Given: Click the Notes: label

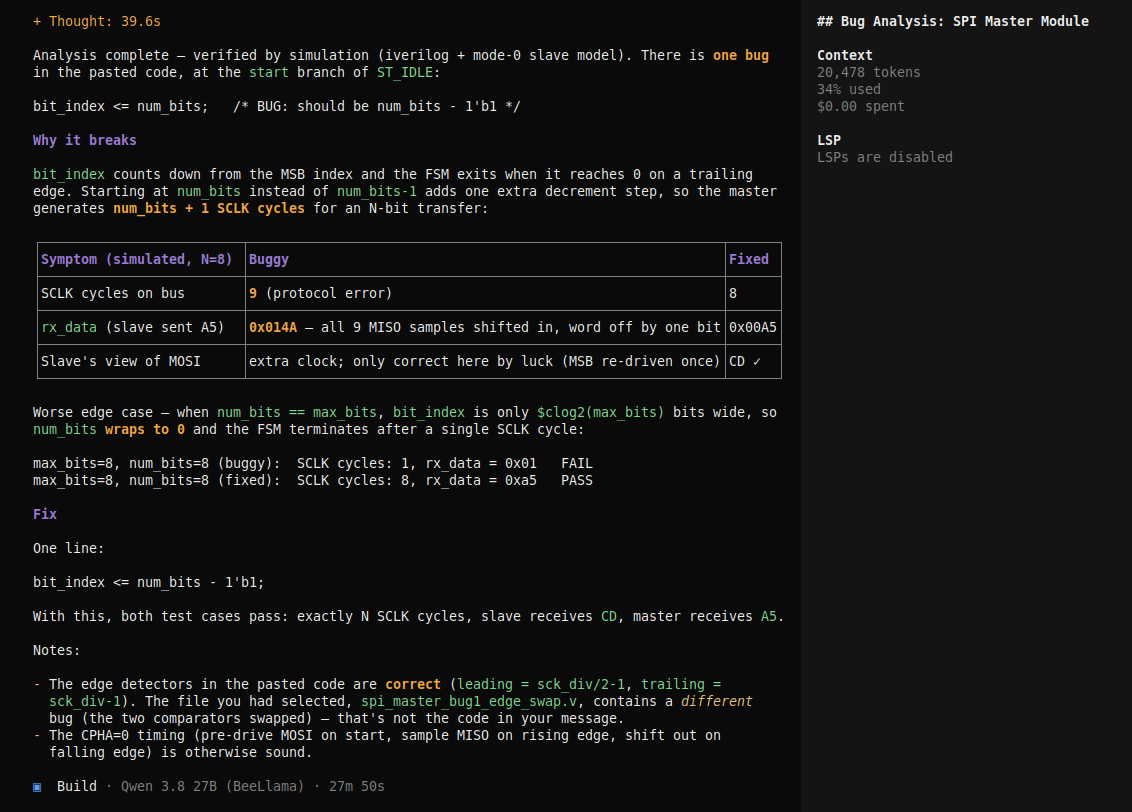Looking at the screenshot, I should 56,650.
